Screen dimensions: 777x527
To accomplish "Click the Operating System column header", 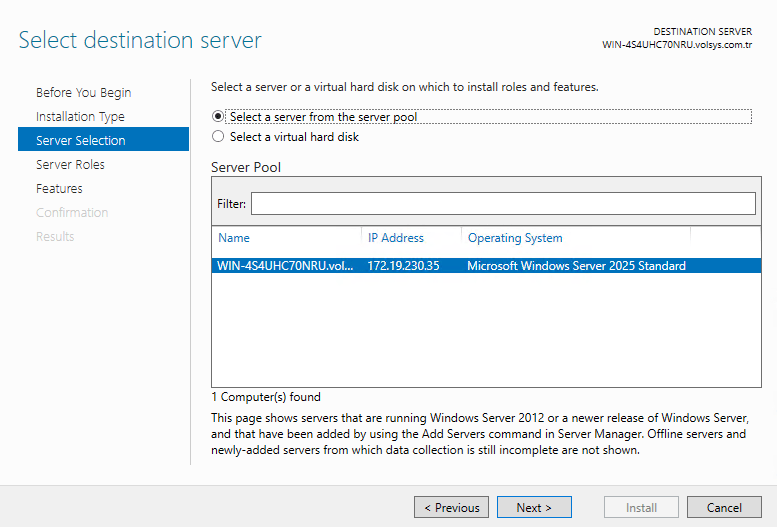I will (x=515, y=238).
